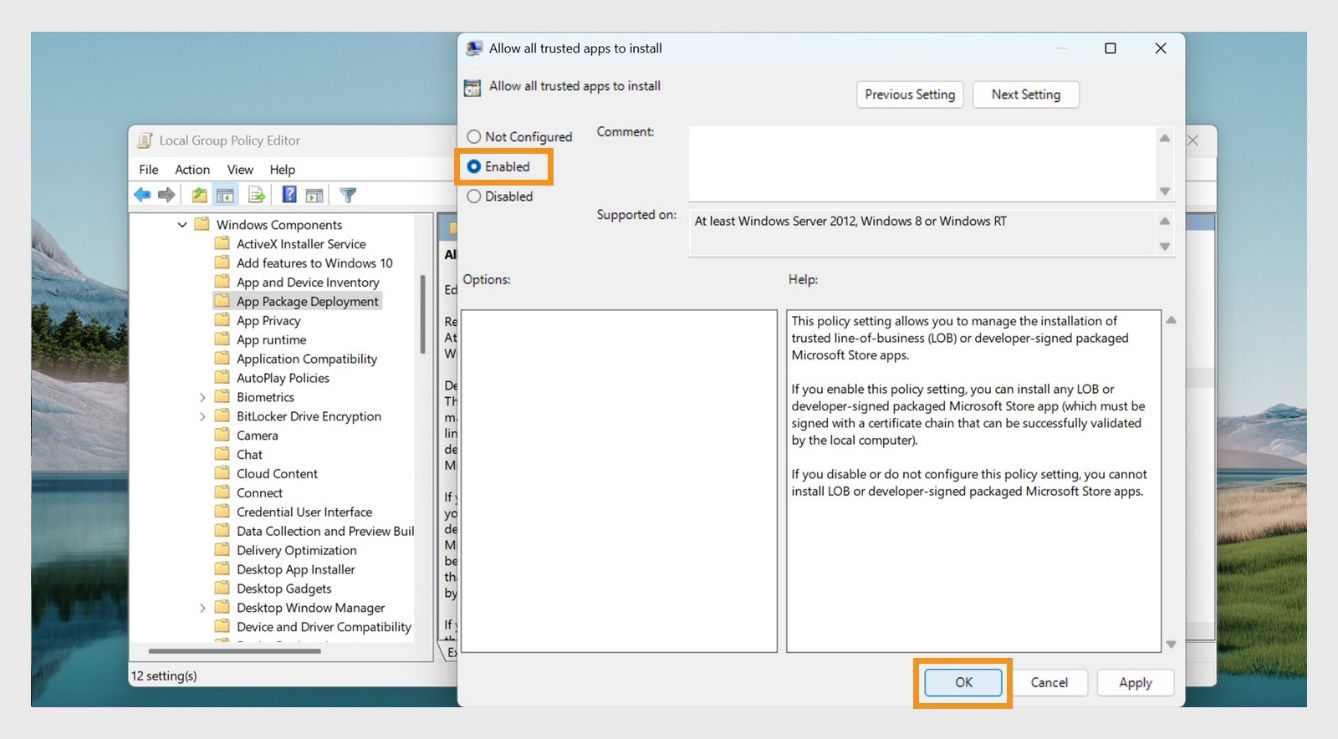
Task: Open the File menu
Action: (x=149, y=170)
